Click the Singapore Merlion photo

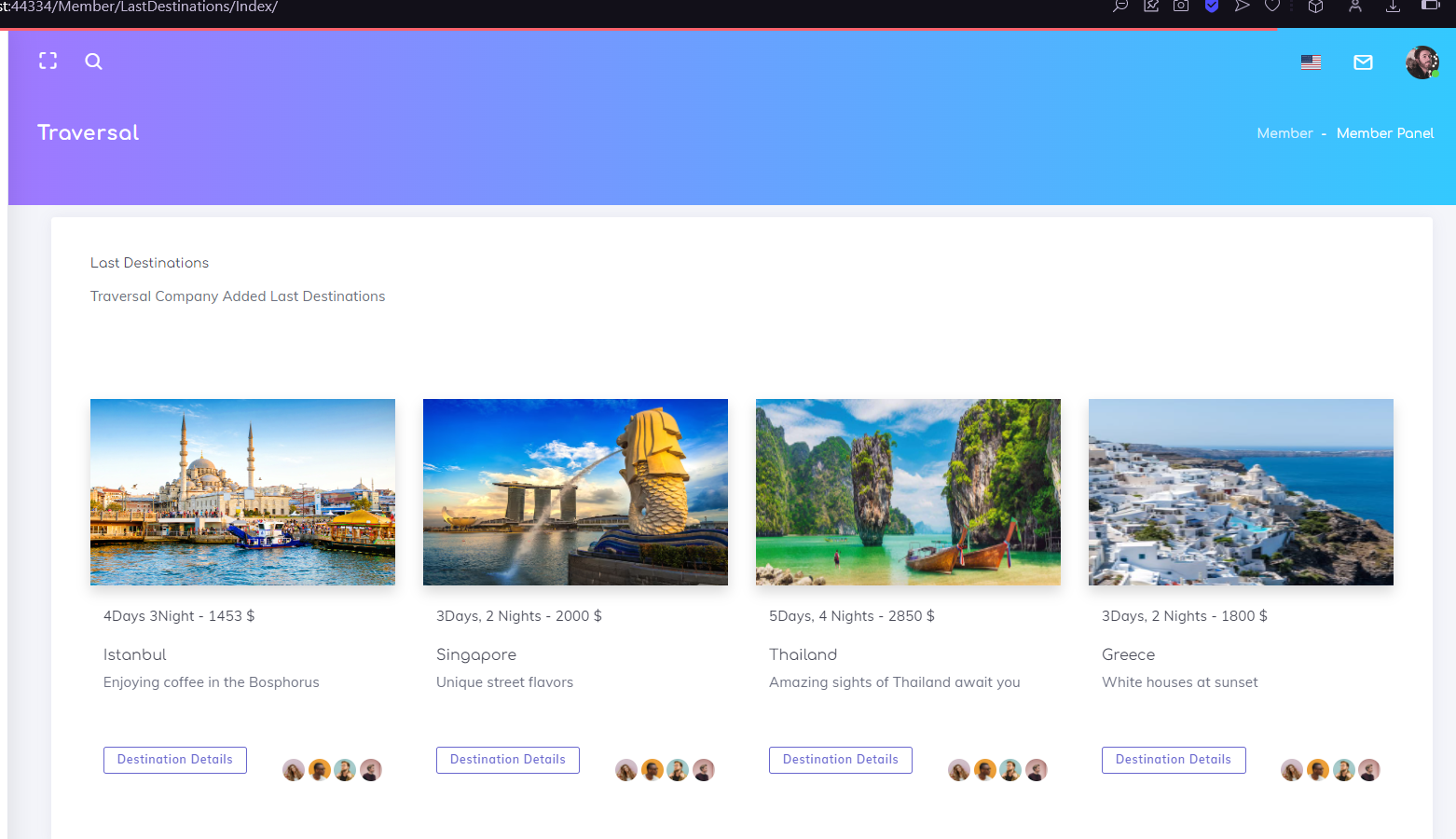pos(575,492)
